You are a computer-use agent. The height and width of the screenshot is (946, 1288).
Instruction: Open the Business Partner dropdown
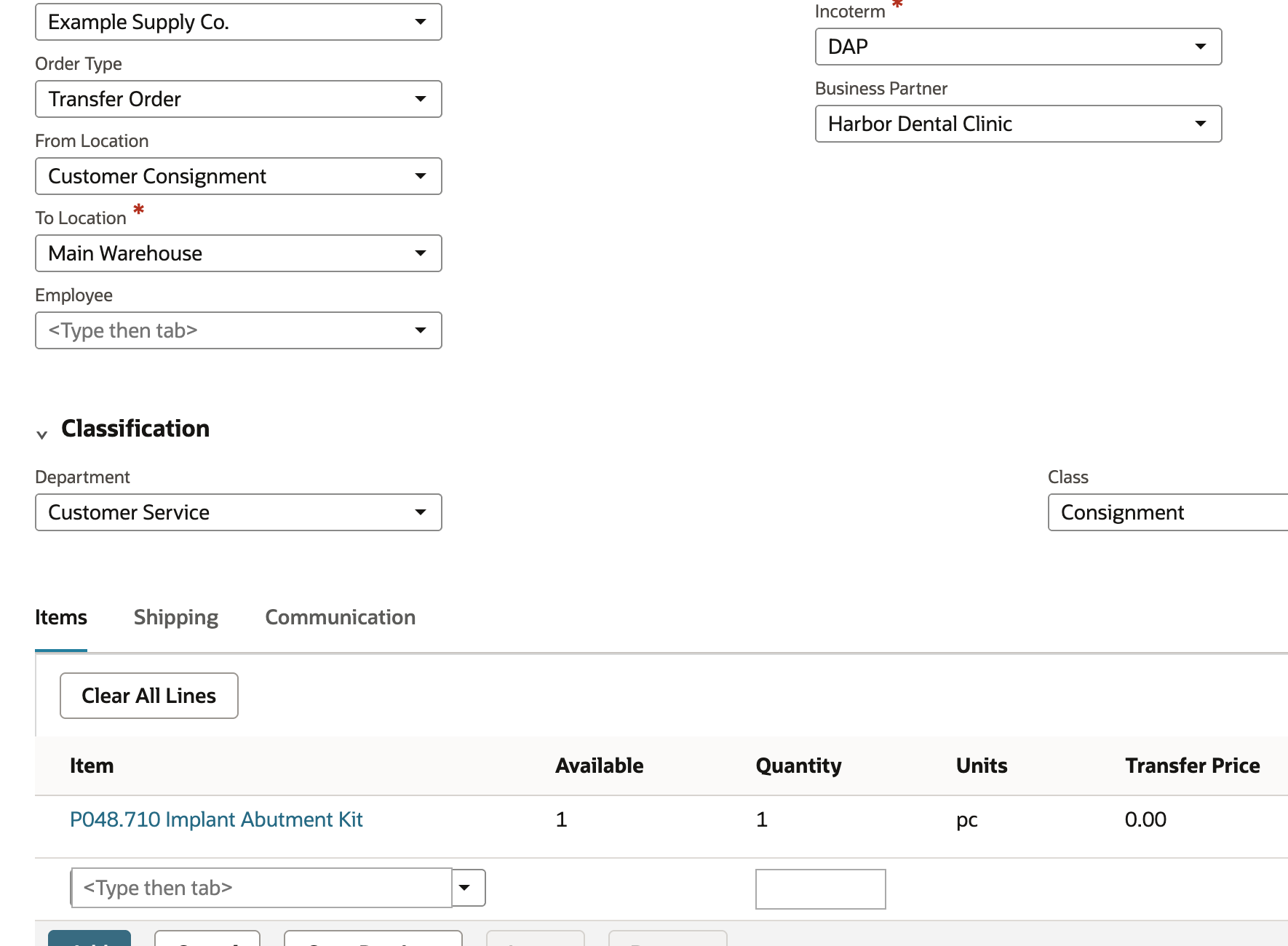pos(1018,124)
